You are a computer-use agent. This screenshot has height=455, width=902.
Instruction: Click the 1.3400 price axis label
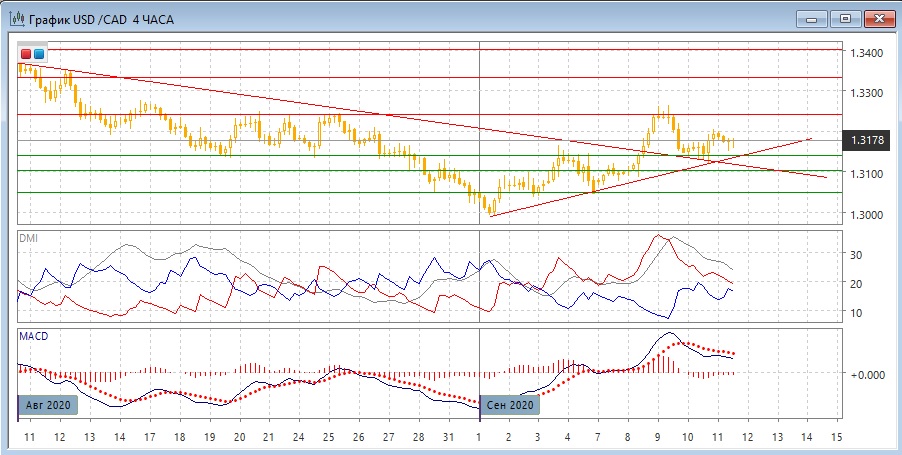pyautogui.click(x=864, y=52)
